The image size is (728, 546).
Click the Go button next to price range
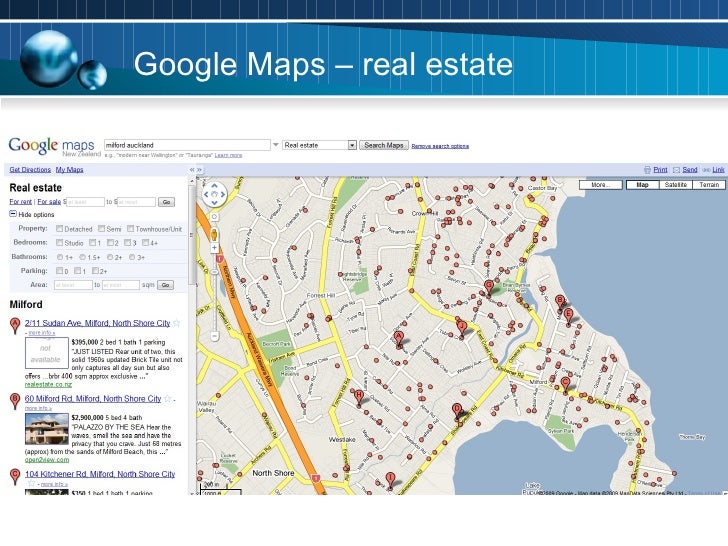click(x=167, y=202)
